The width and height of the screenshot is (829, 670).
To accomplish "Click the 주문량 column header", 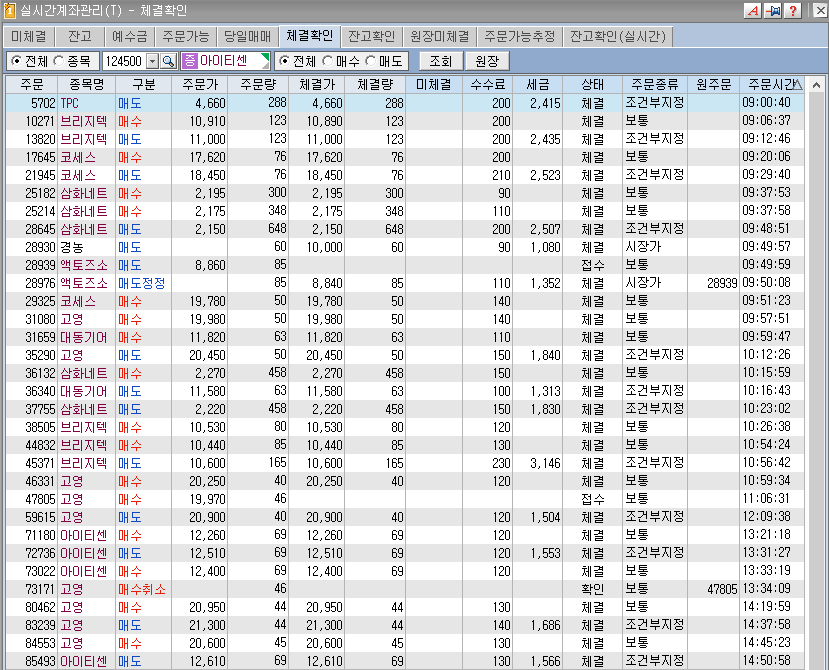I will 258,85.
